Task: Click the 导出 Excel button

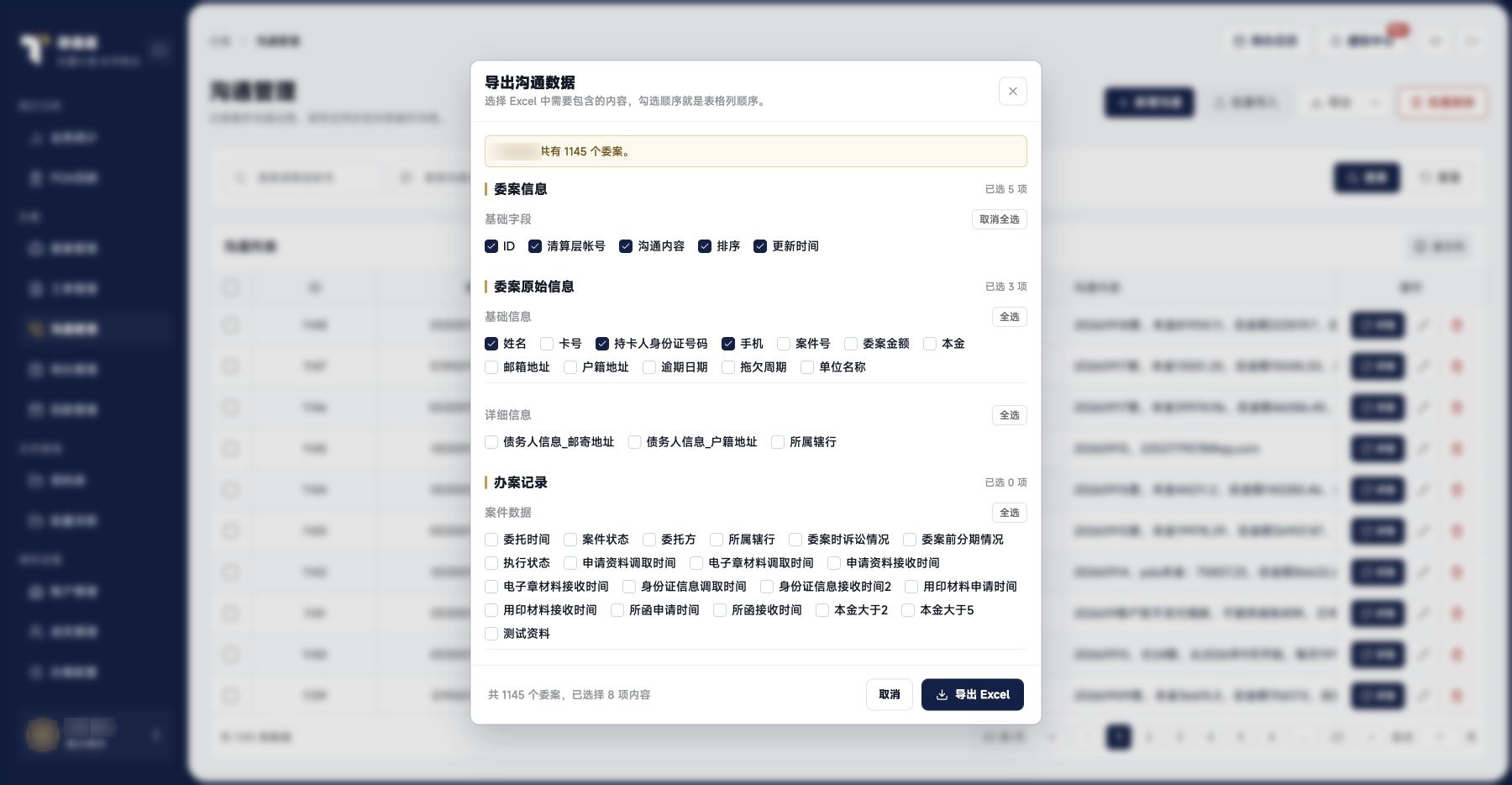Action: coord(972,694)
